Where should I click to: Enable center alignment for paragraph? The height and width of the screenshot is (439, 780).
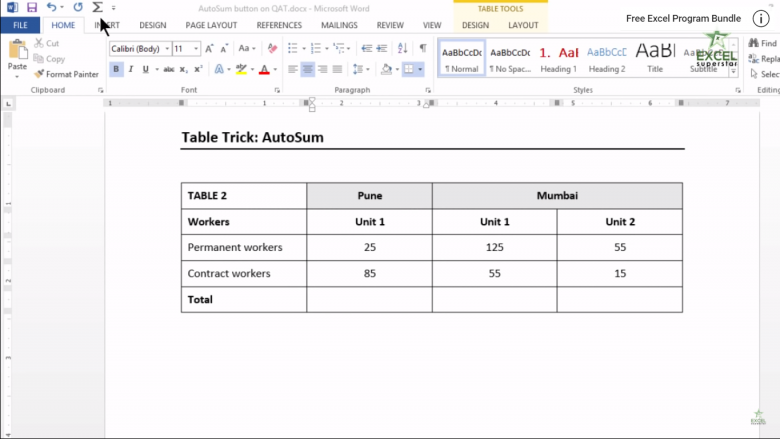pyautogui.click(x=308, y=69)
